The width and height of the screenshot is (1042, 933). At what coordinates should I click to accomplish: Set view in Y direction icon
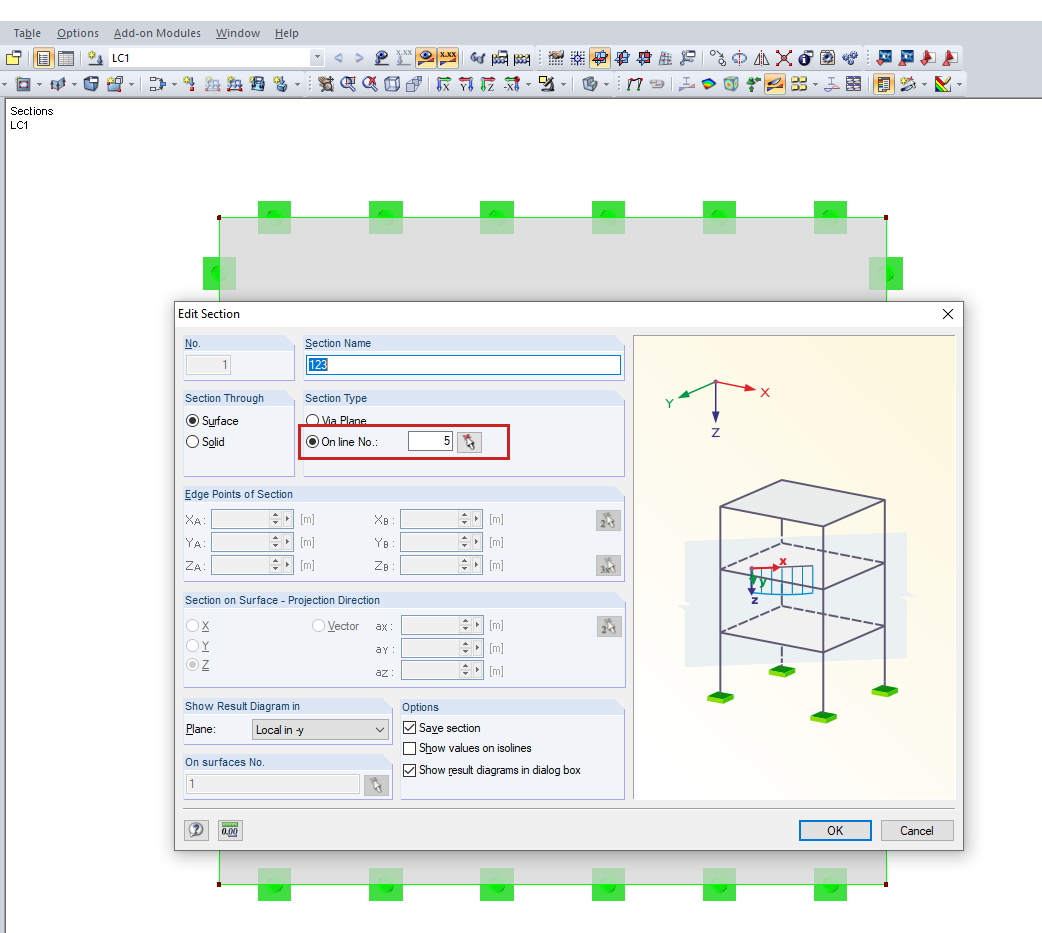pyautogui.click(x=466, y=84)
